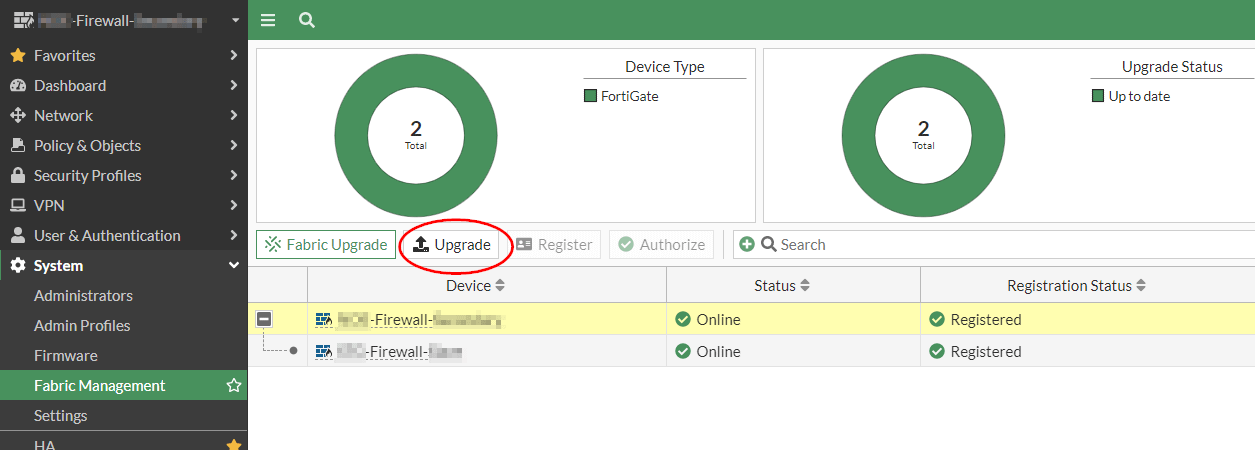Click the VPN laptop icon
This screenshot has height=450, width=1255.
[x=17, y=205]
